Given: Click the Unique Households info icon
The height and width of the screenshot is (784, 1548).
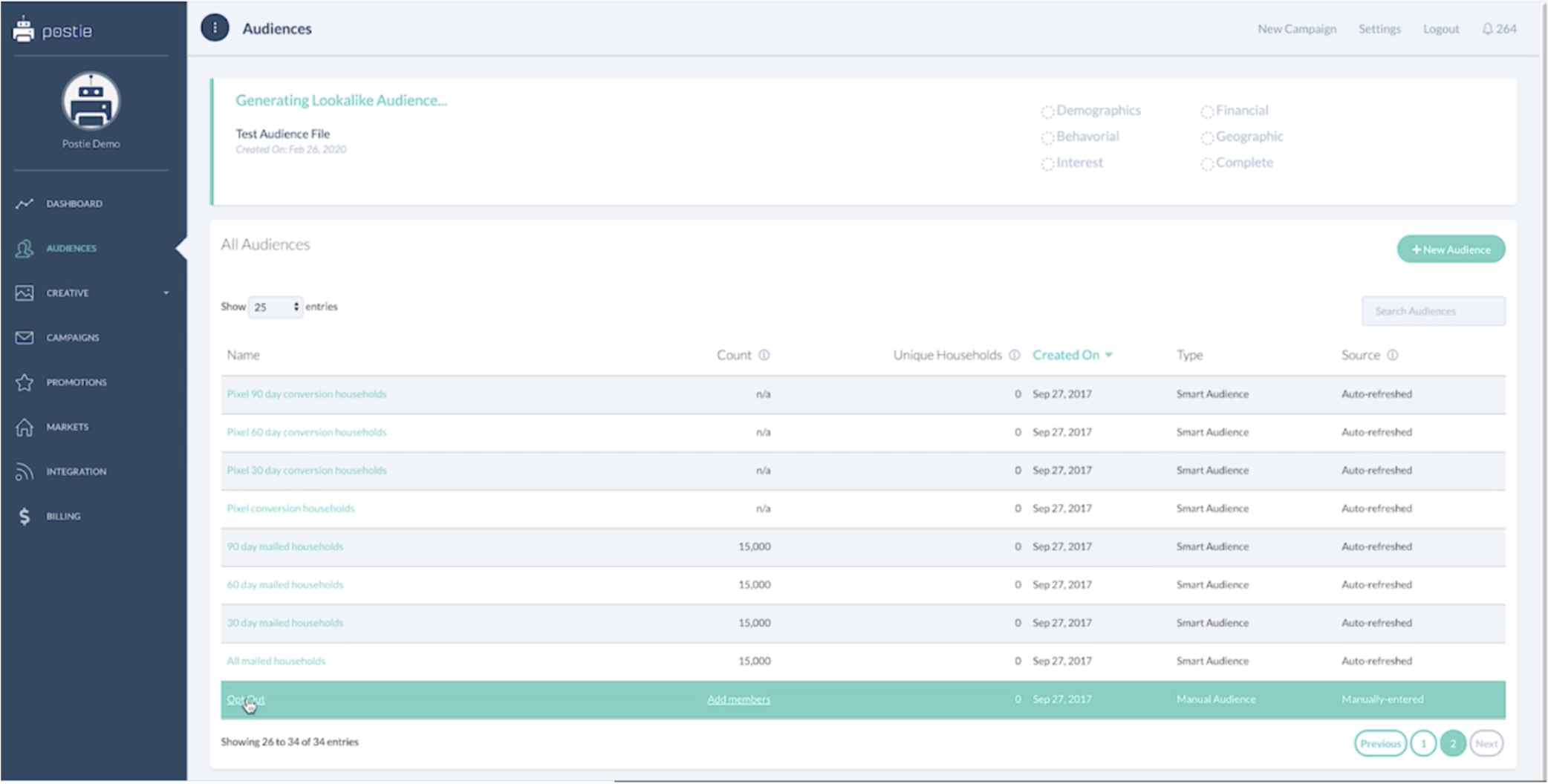Looking at the screenshot, I should tap(1014, 355).
